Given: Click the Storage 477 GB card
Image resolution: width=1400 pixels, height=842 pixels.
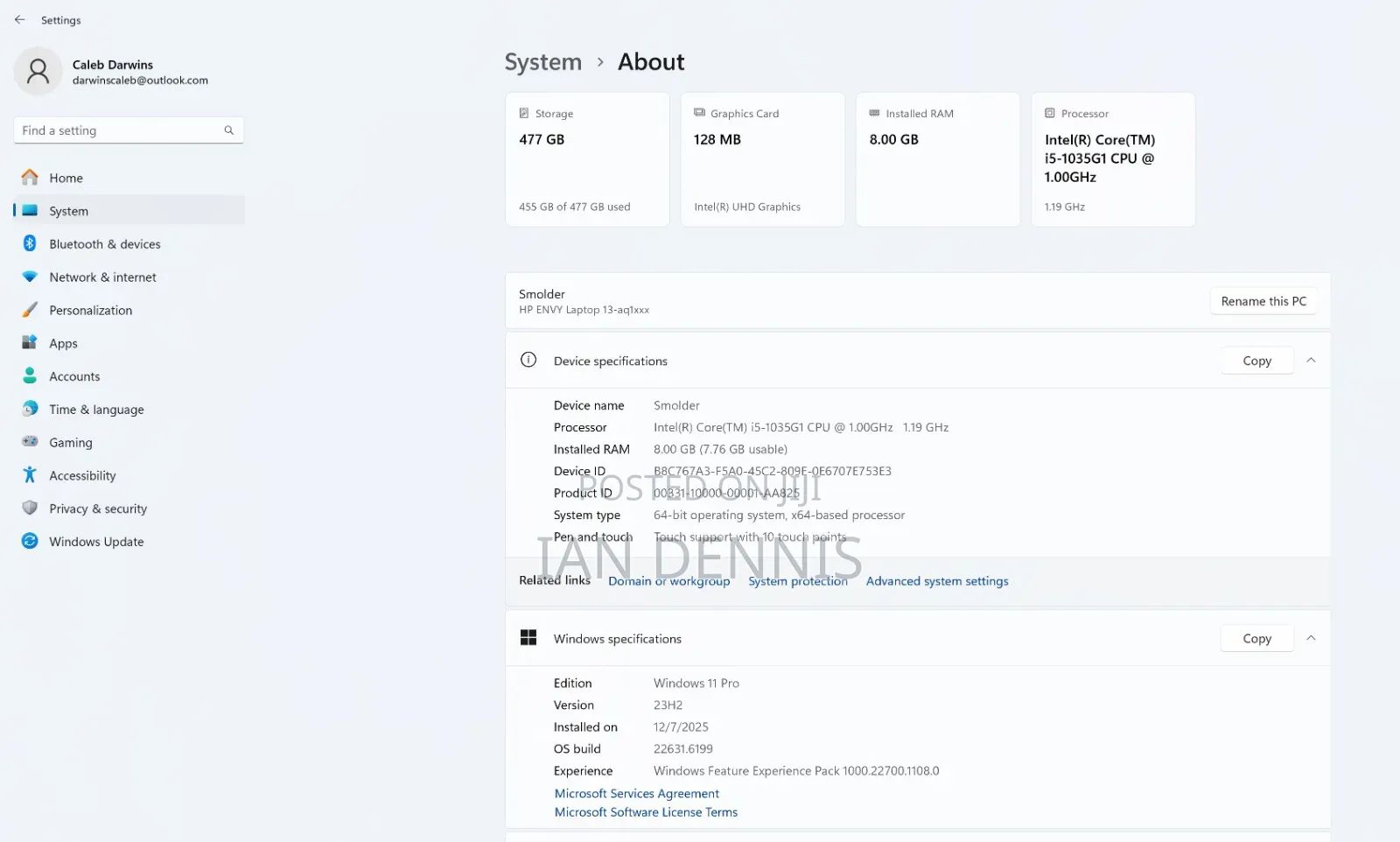Looking at the screenshot, I should pyautogui.click(x=587, y=159).
